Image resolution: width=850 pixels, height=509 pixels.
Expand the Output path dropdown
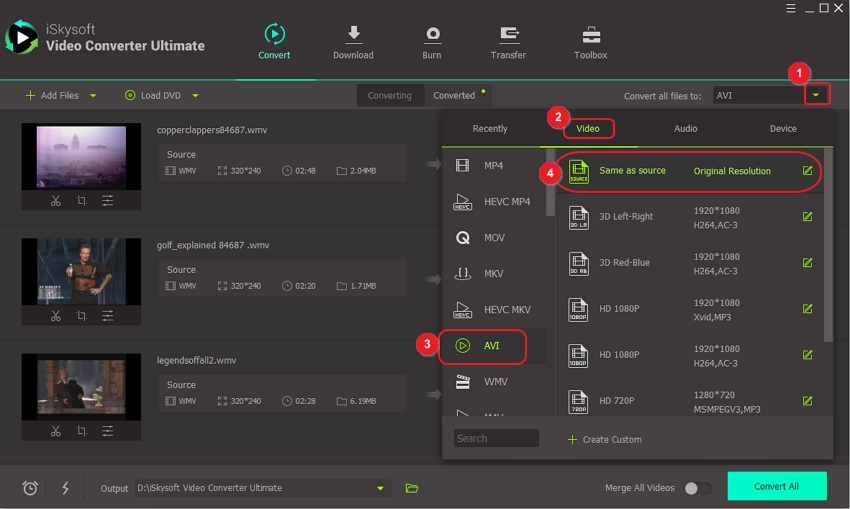(380, 488)
